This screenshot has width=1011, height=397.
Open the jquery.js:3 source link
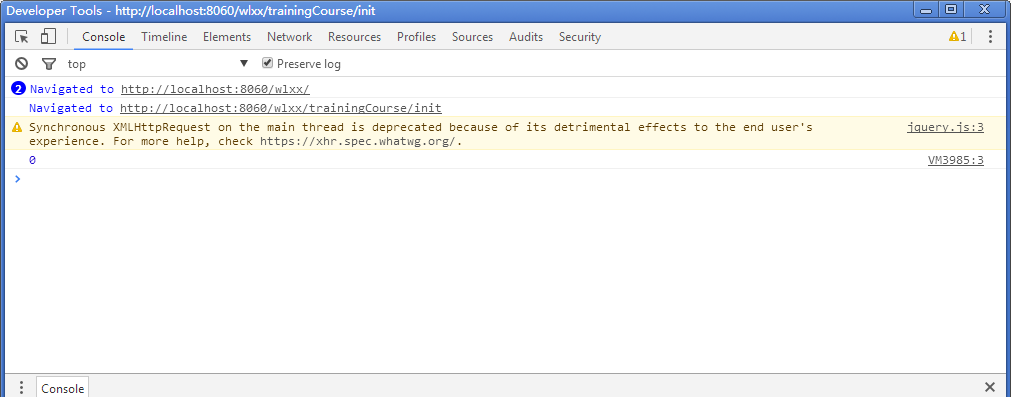pos(945,127)
